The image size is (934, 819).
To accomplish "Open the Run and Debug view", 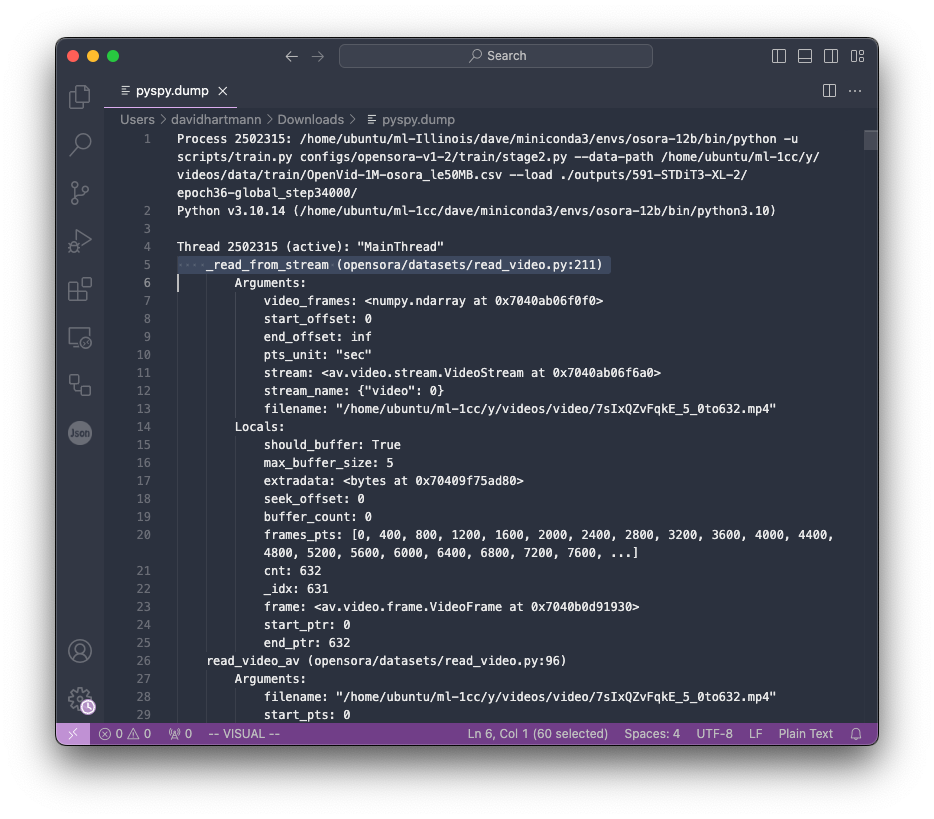I will [x=80, y=241].
